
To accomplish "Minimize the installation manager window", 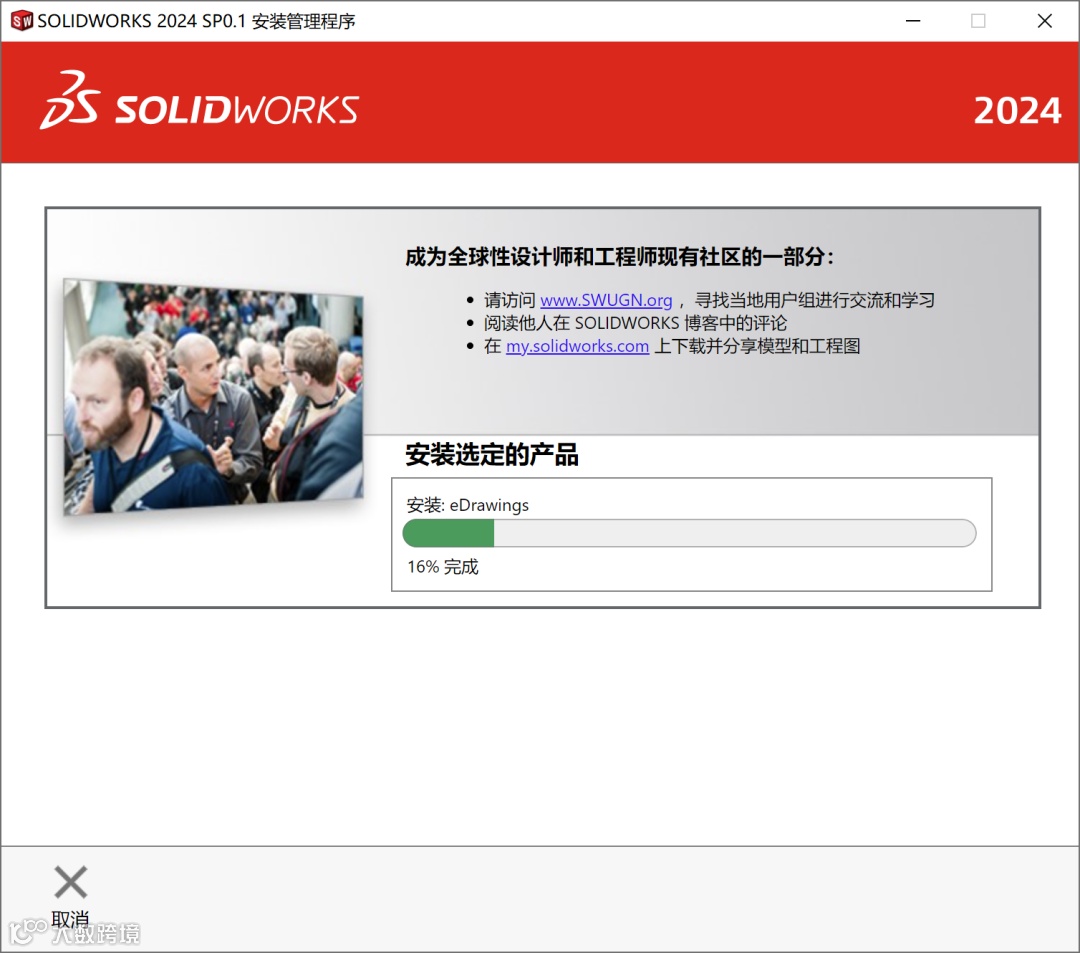I will (913, 21).
